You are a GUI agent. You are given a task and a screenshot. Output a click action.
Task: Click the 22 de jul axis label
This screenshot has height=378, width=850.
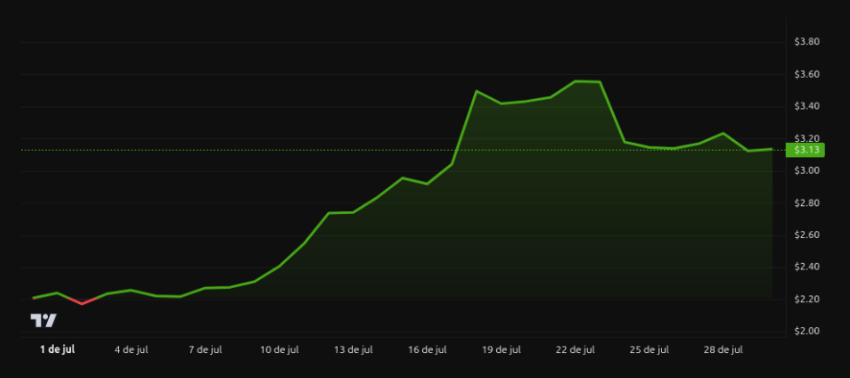pos(576,350)
